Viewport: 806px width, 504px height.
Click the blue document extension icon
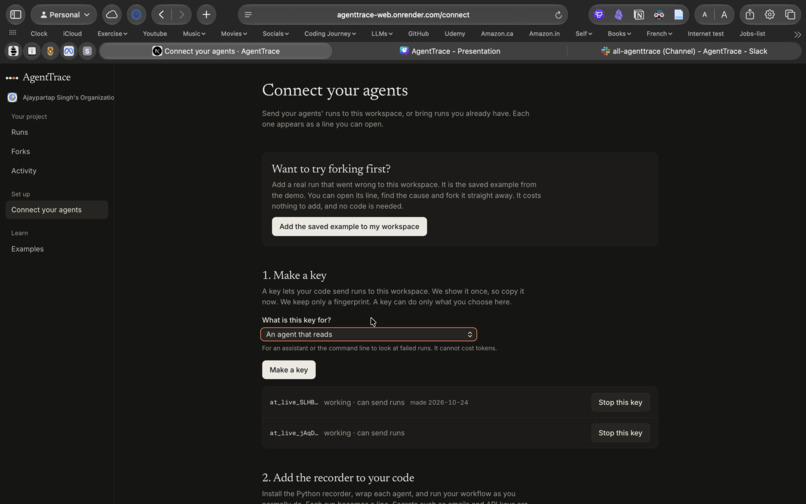(x=679, y=14)
